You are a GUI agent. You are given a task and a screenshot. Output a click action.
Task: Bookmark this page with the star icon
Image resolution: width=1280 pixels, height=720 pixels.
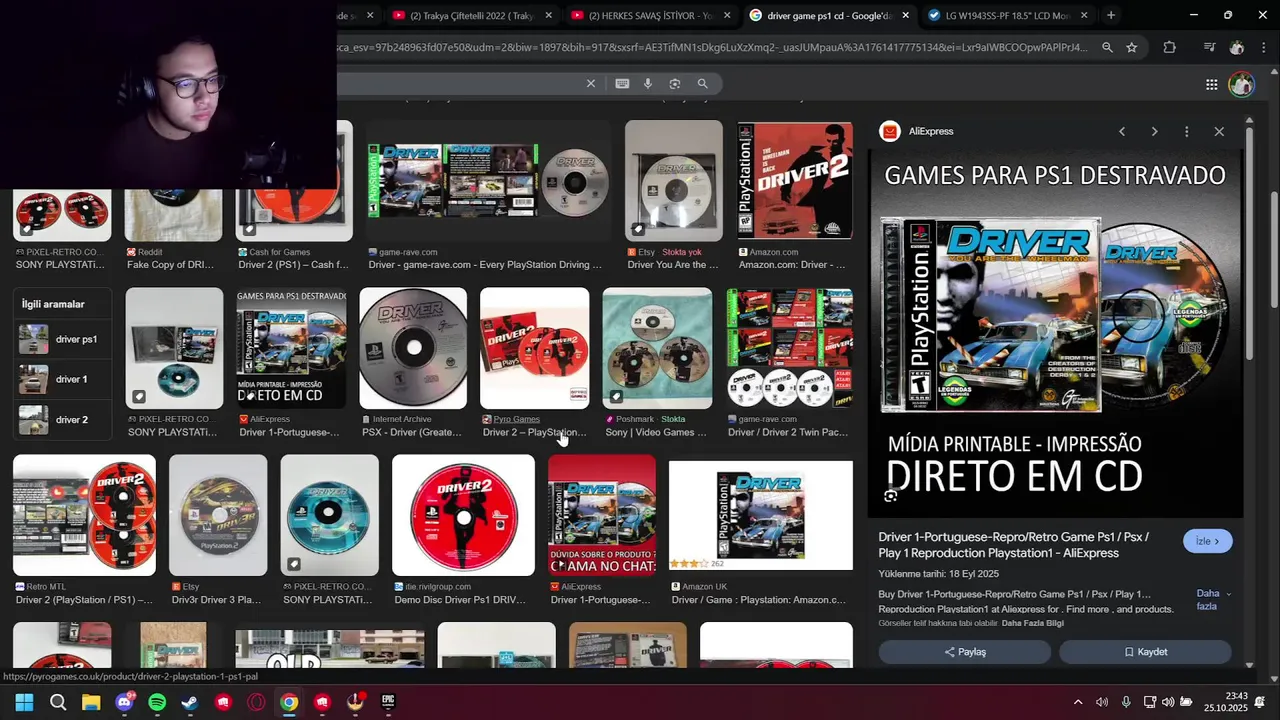1132,47
